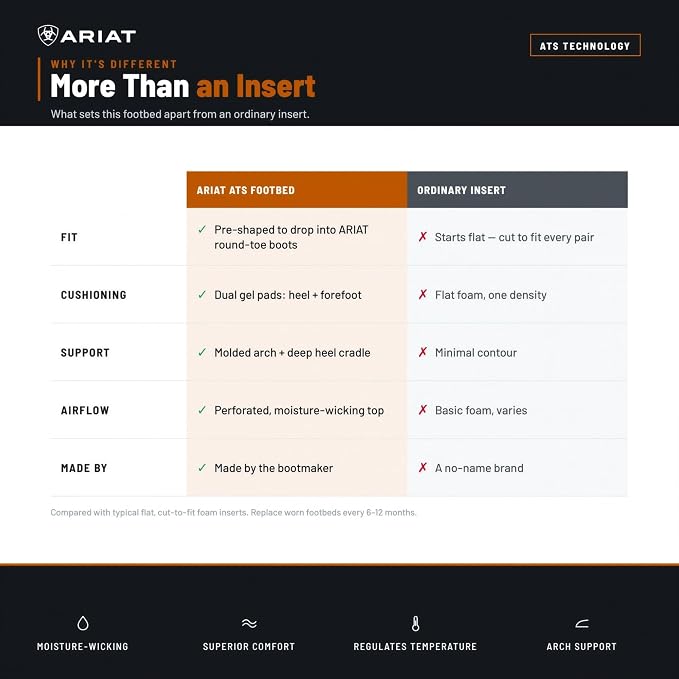Click the AIRFLOW row label

[x=85, y=410]
